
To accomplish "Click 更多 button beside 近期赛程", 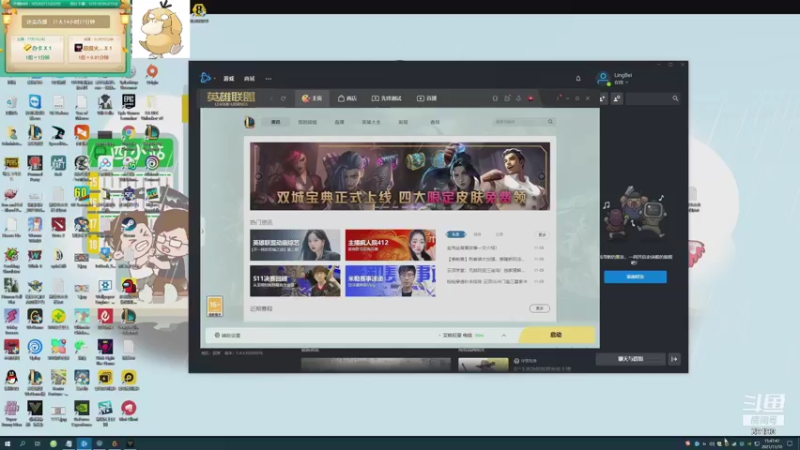I will (x=539, y=308).
